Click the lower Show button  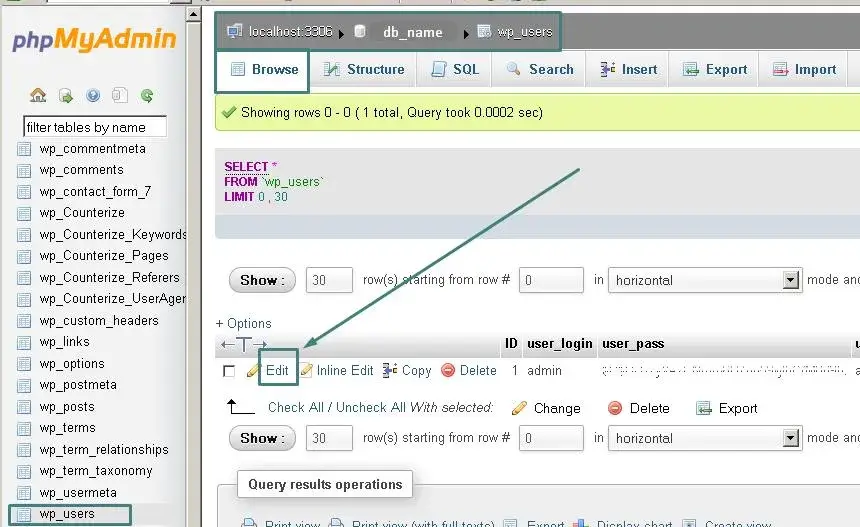tap(262, 438)
